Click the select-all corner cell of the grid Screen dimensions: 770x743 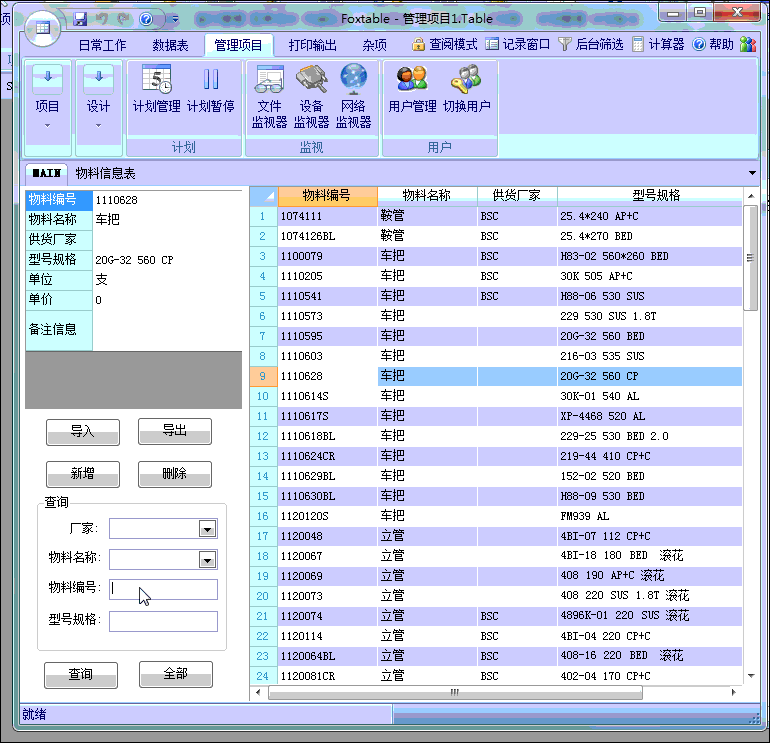[x=264, y=196]
